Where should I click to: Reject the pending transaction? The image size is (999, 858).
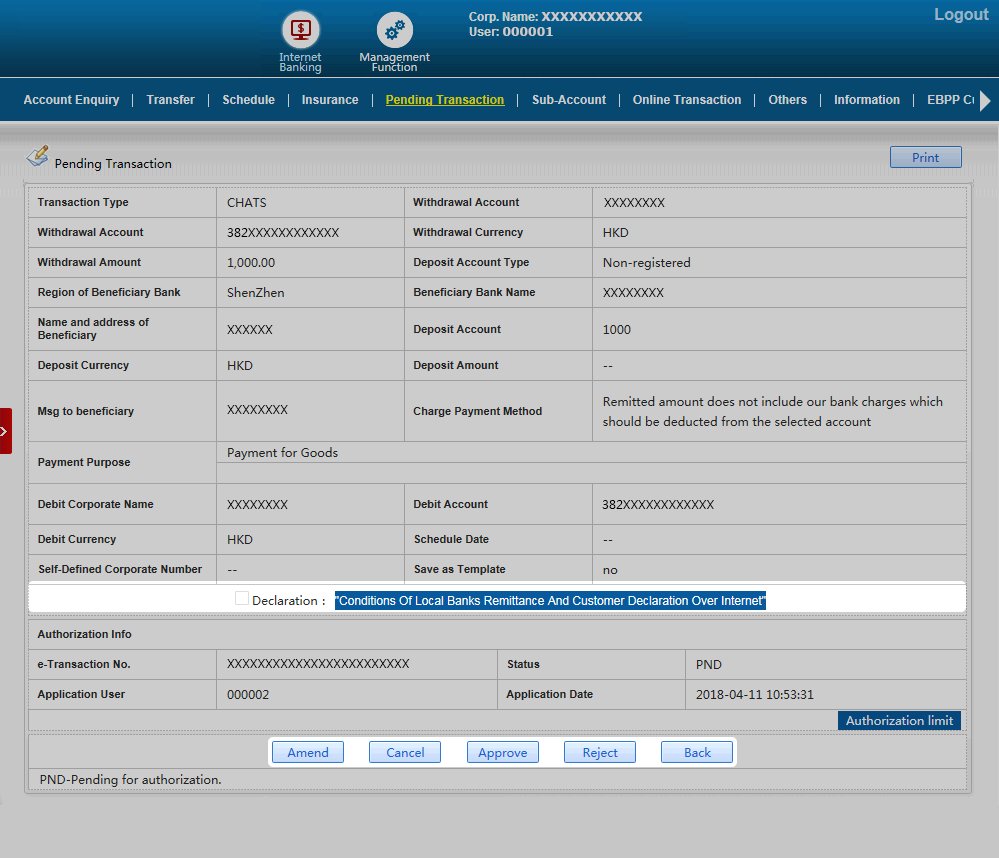pyautogui.click(x=600, y=753)
